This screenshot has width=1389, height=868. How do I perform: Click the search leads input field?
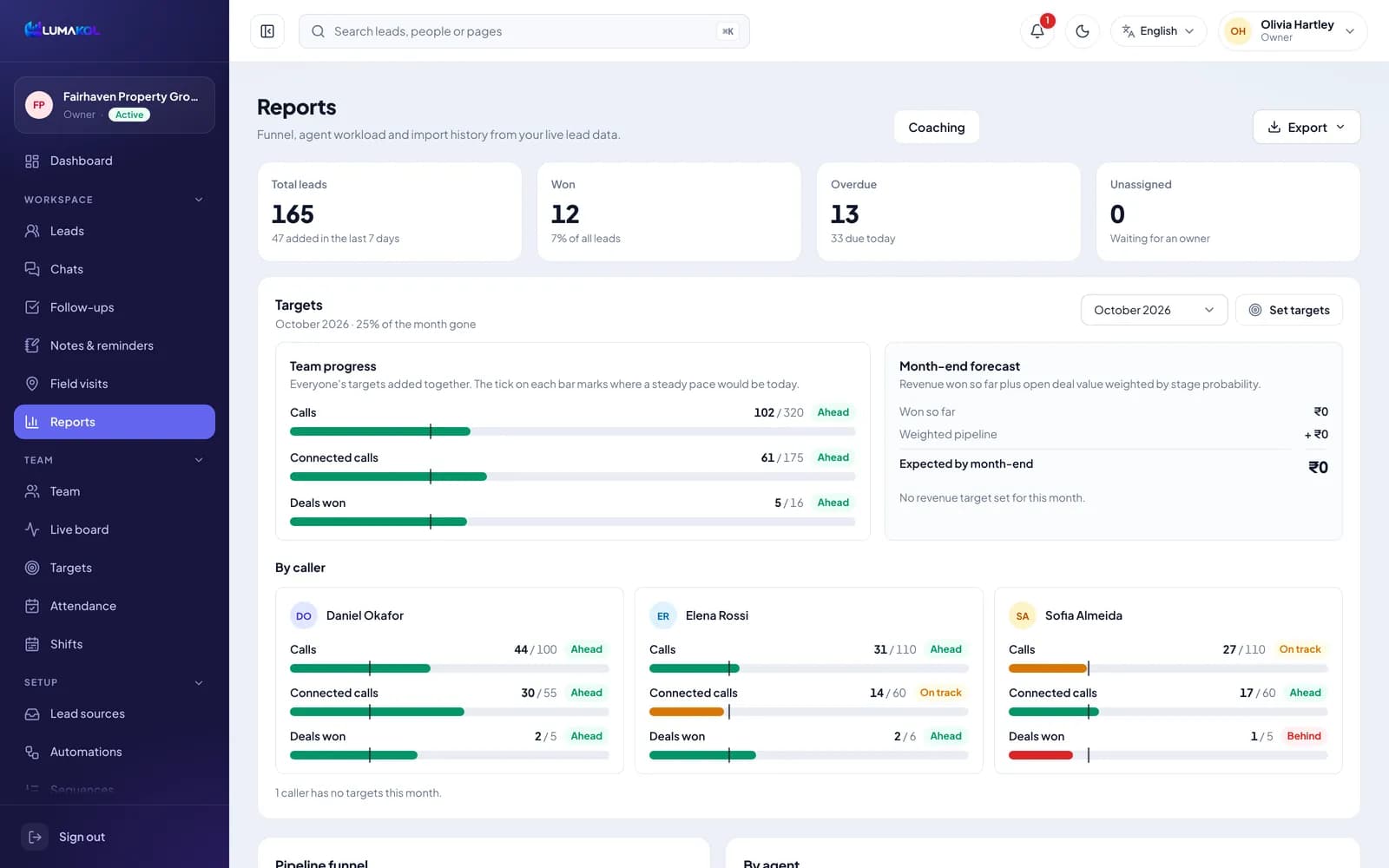pyautogui.click(x=524, y=31)
